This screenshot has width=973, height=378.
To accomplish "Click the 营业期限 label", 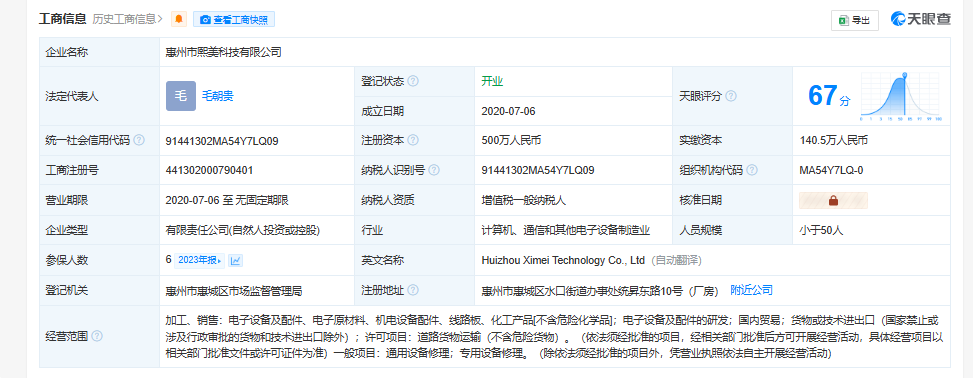I will point(67,200).
